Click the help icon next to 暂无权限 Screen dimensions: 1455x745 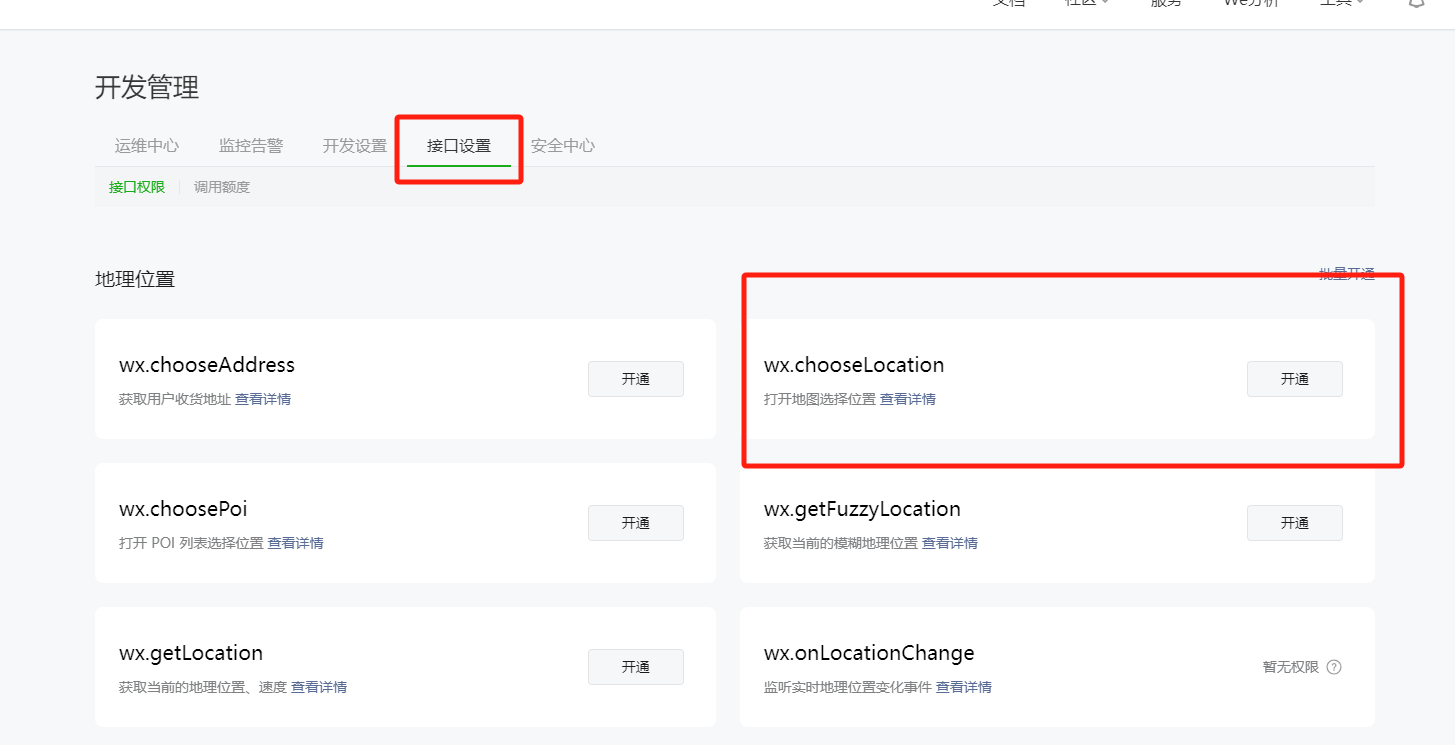tap(1333, 667)
